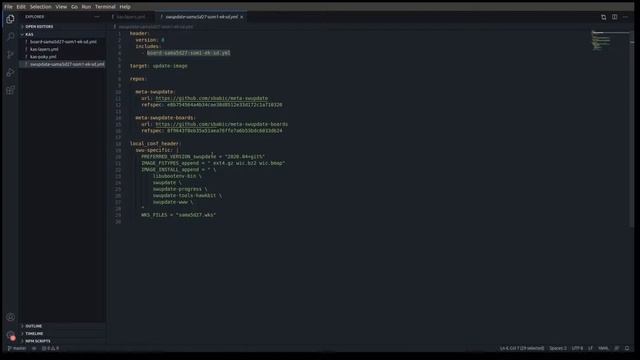
Task: Click the PREFERRED_VERSION_swupdate line
Action: pyautogui.click(x=203, y=157)
